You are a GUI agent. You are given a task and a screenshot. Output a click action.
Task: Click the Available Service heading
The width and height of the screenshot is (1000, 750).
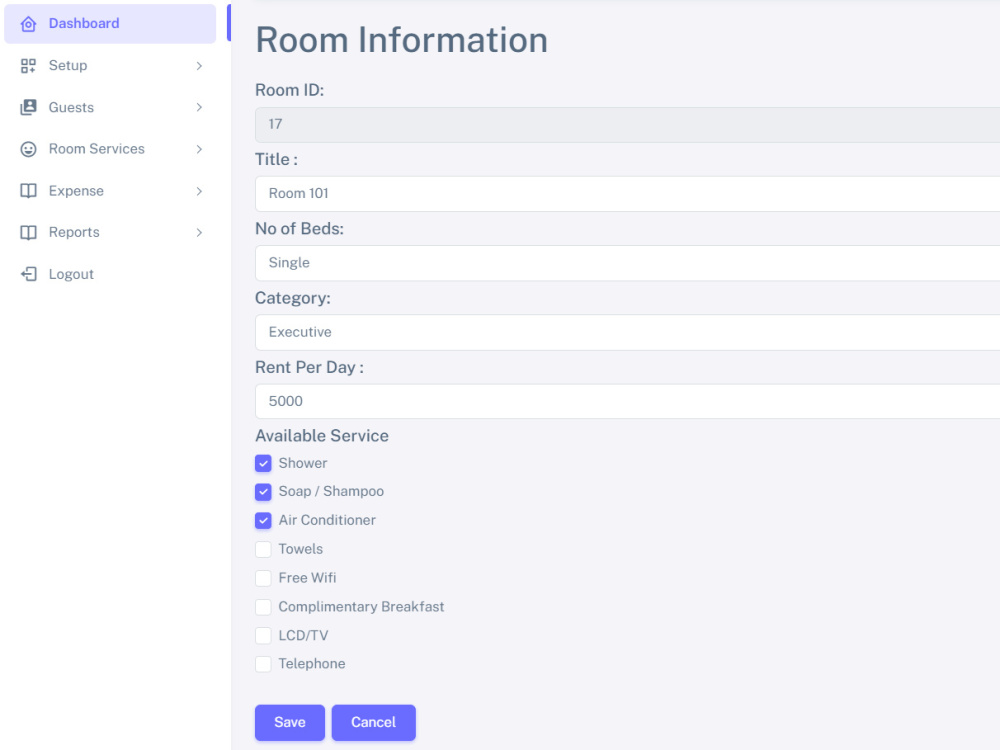pyautogui.click(x=322, y=436)
